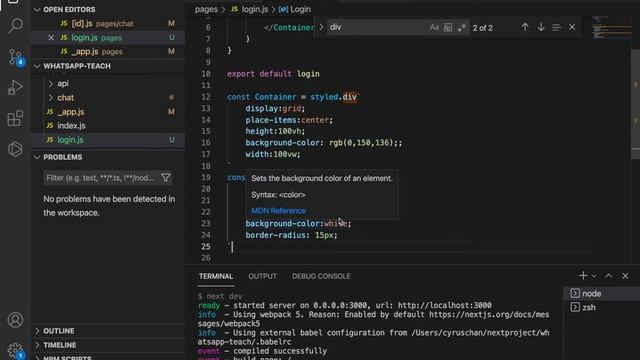Screen dimensions: 640x360
Task: Click rgb(0,150,136) color value on line 16
Action: coord(361,143)
